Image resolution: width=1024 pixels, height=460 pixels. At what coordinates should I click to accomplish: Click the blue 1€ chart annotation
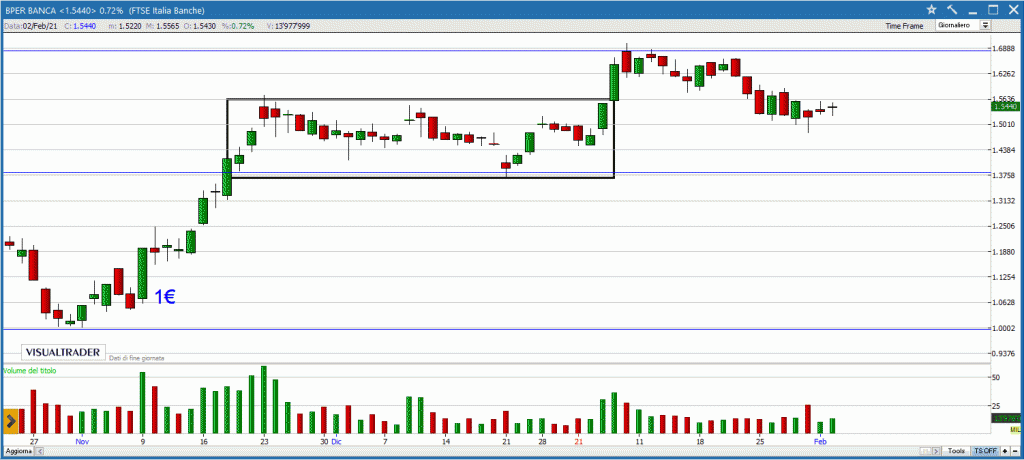pyautogui.click(x=165, y=297)
